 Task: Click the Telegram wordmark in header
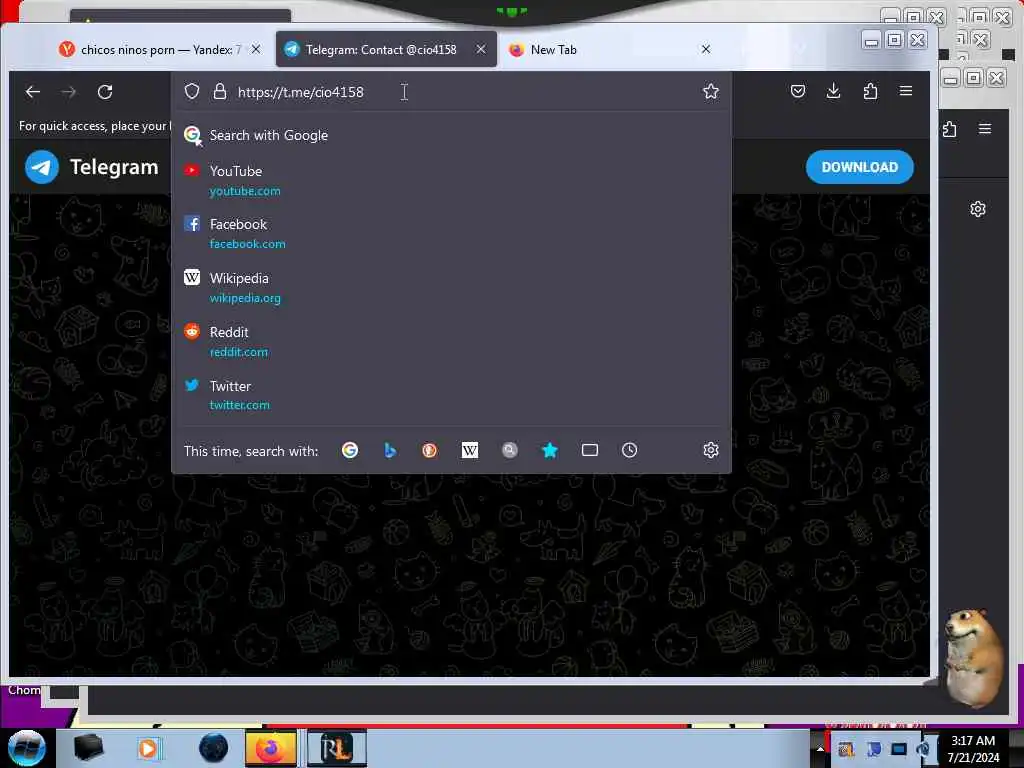(114, 167)
